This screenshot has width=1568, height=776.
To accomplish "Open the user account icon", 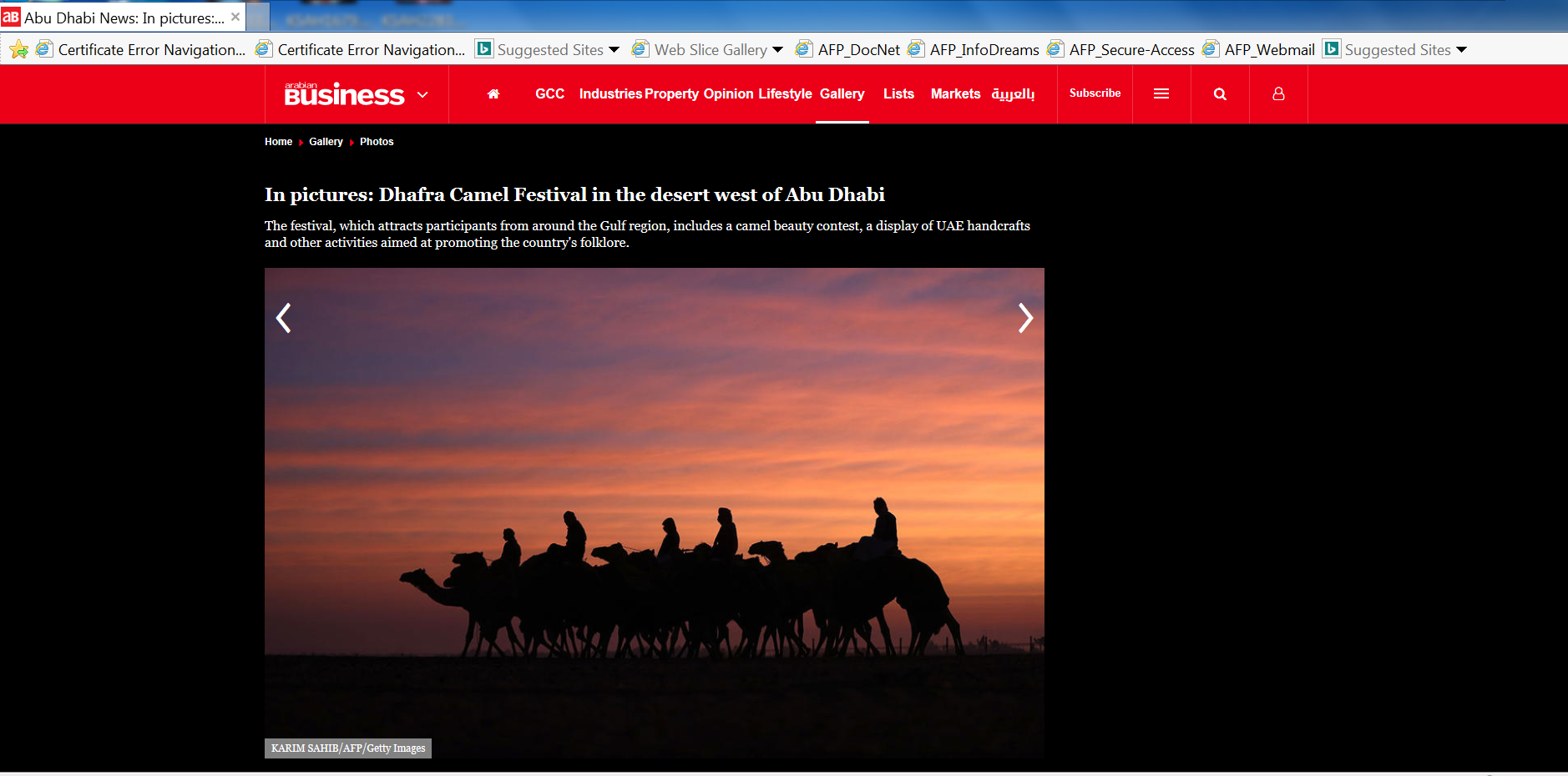I will [x=1278, y=94].
